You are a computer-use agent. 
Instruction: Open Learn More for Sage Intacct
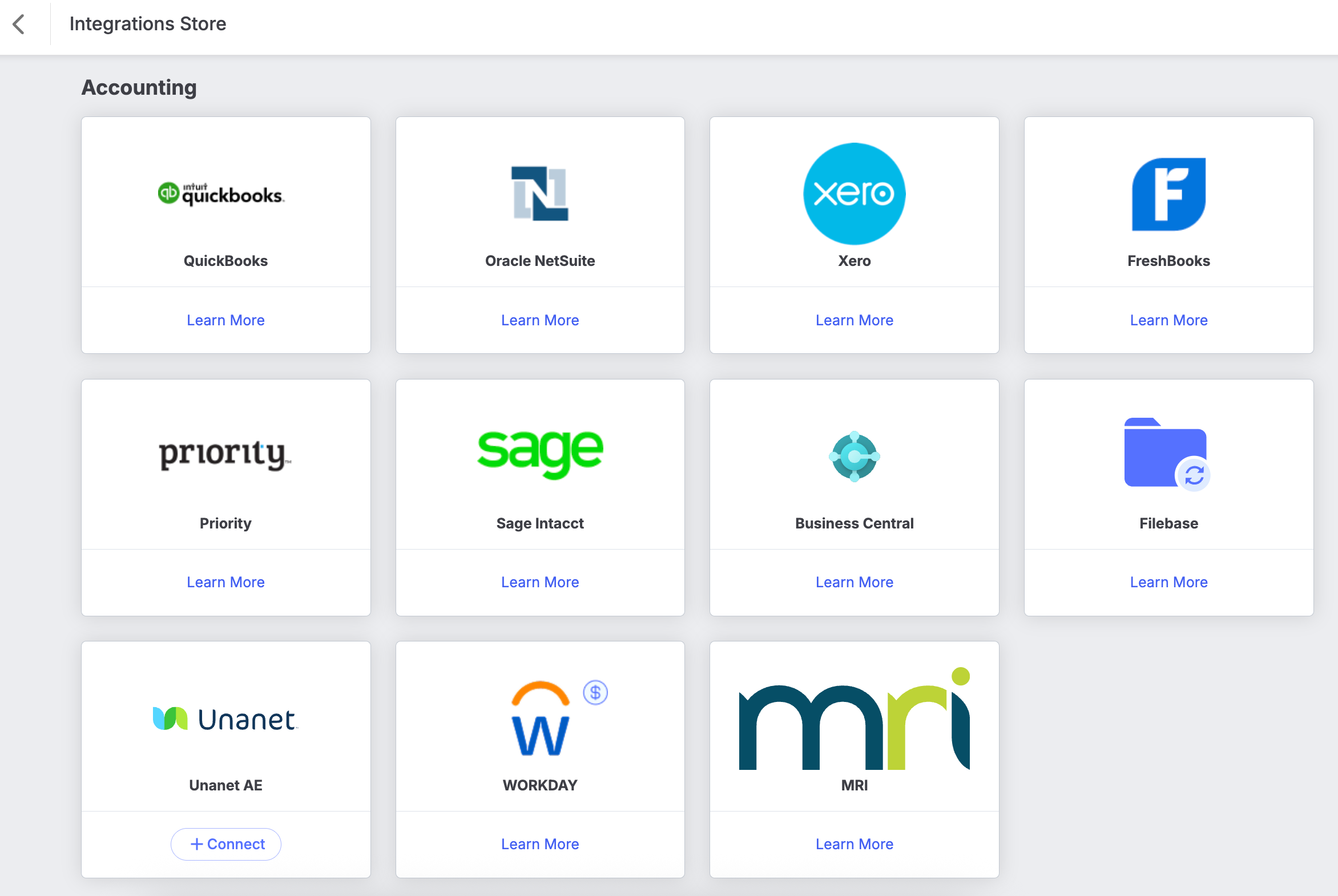tap(539, 582)
